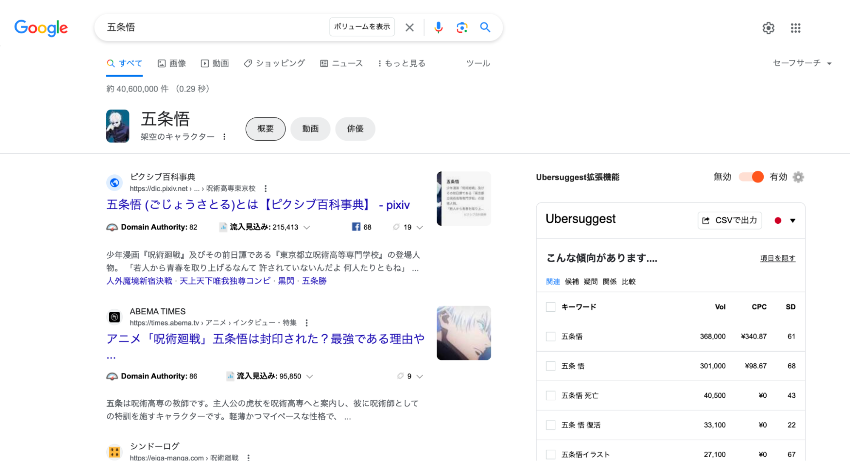Image resolution: width=850 pixels, height=461 pixels.
Task: Click backlinks icon showing 19
Action: pos(396,227)
